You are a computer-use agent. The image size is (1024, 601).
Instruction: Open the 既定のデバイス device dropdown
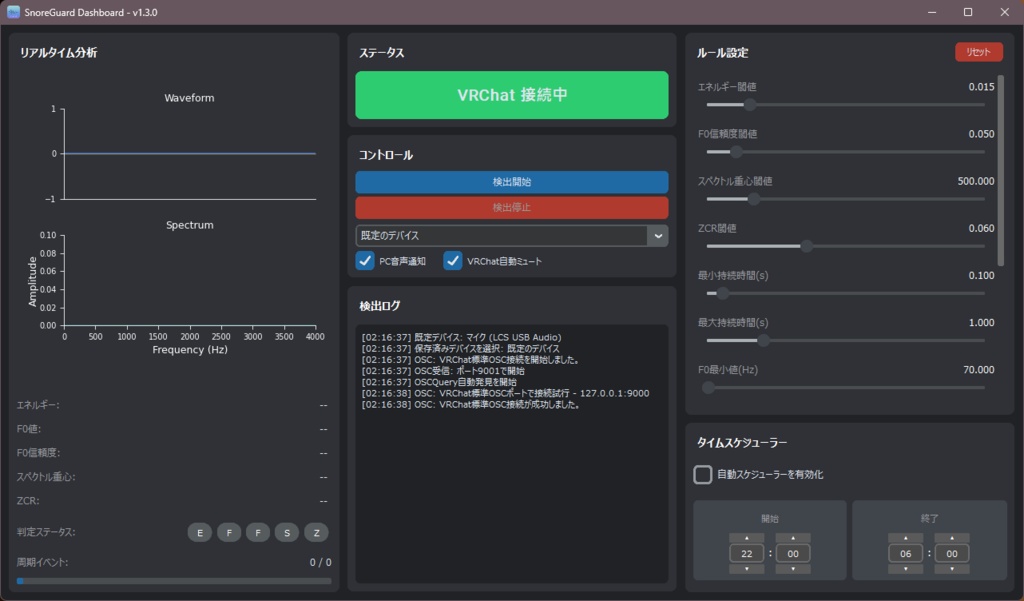tap(656, 235)
